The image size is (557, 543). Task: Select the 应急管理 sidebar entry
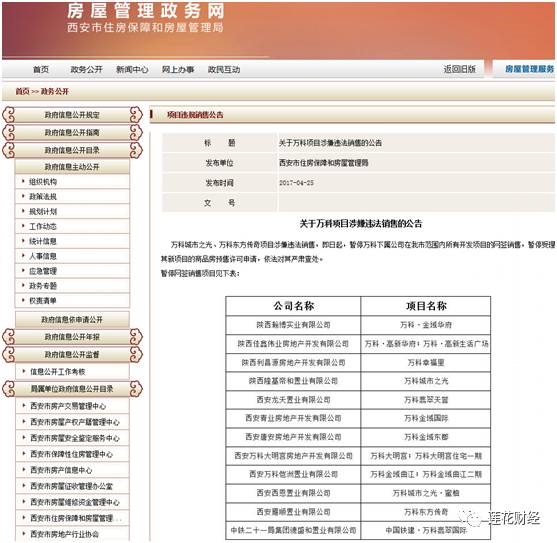click(x=43, y=271)
